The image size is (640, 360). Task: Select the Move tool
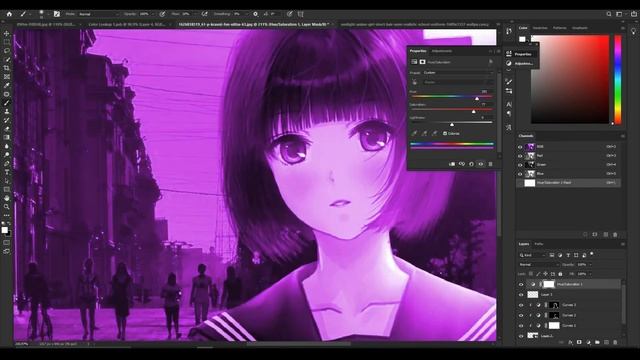coord(7,33)
